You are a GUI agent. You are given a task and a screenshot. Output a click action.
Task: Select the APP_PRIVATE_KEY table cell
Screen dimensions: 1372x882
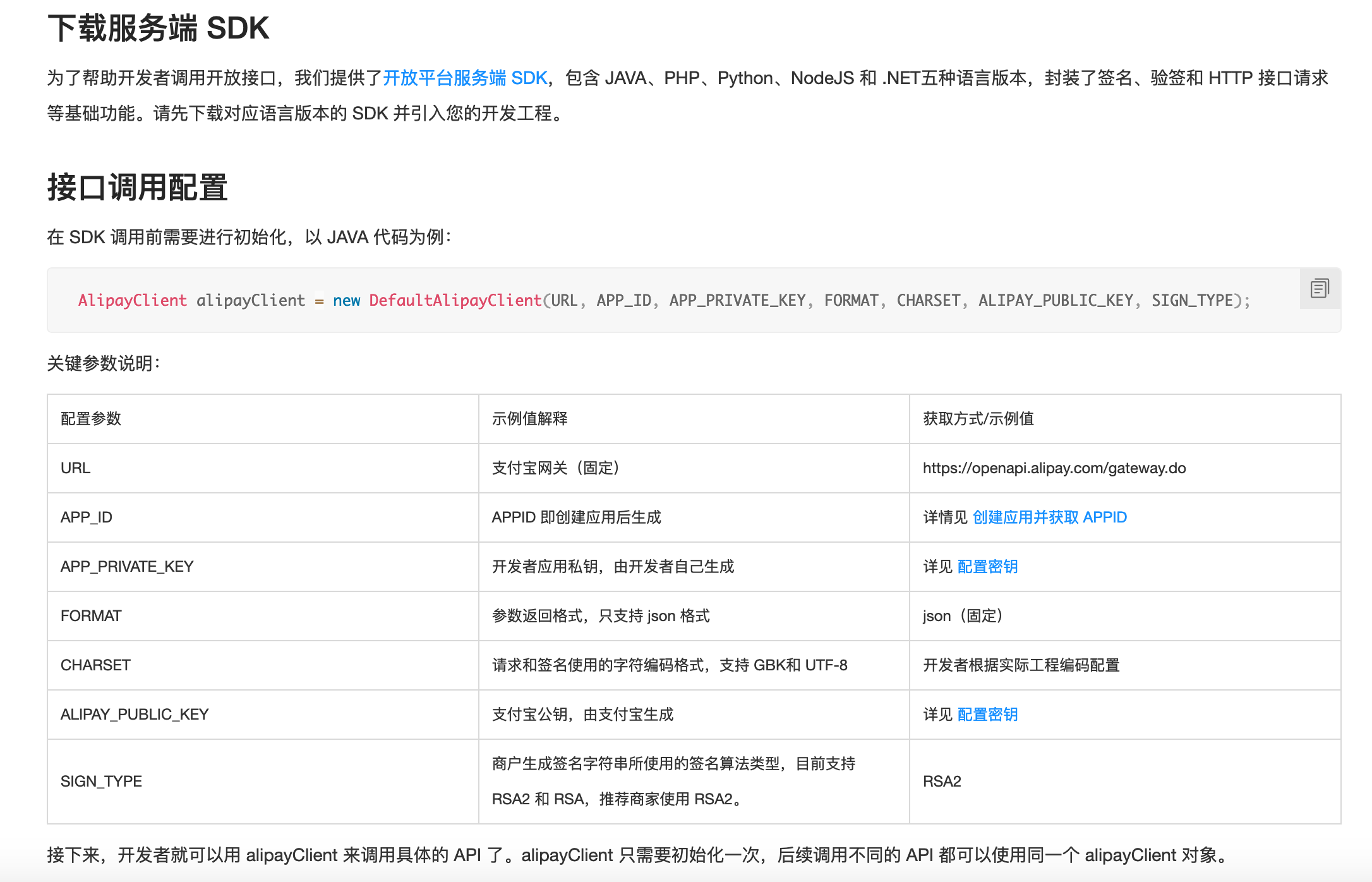(127, 566)
